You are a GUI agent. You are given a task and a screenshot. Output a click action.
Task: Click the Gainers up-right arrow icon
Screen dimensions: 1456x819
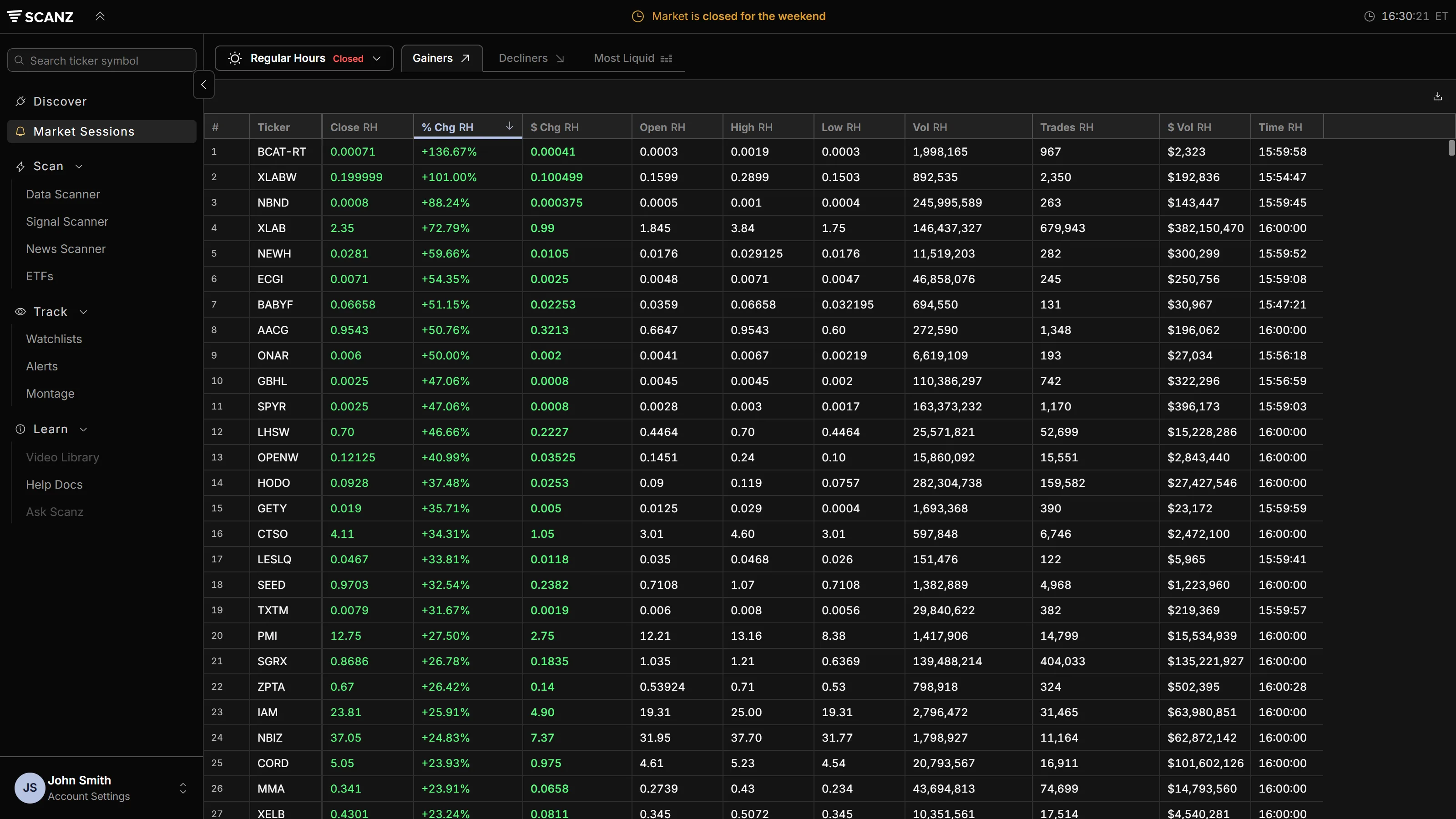coord(465,58)
